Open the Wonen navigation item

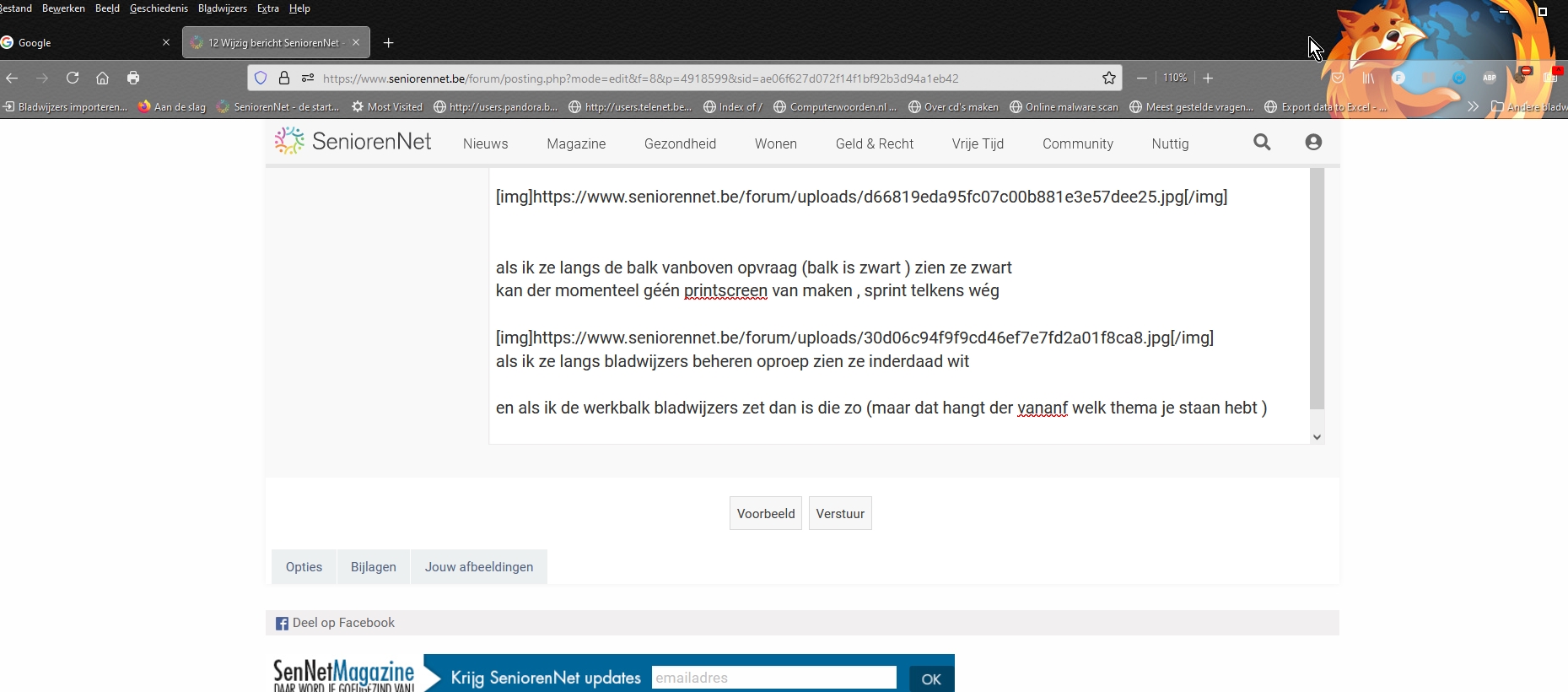776,143
